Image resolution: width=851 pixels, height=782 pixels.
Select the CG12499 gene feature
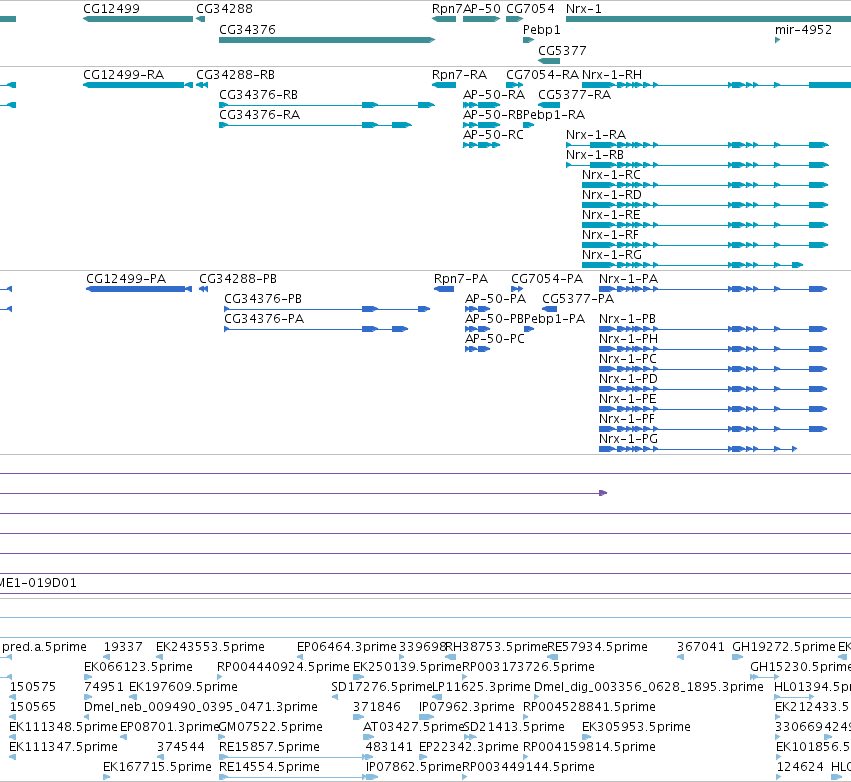tap(138, 19)
